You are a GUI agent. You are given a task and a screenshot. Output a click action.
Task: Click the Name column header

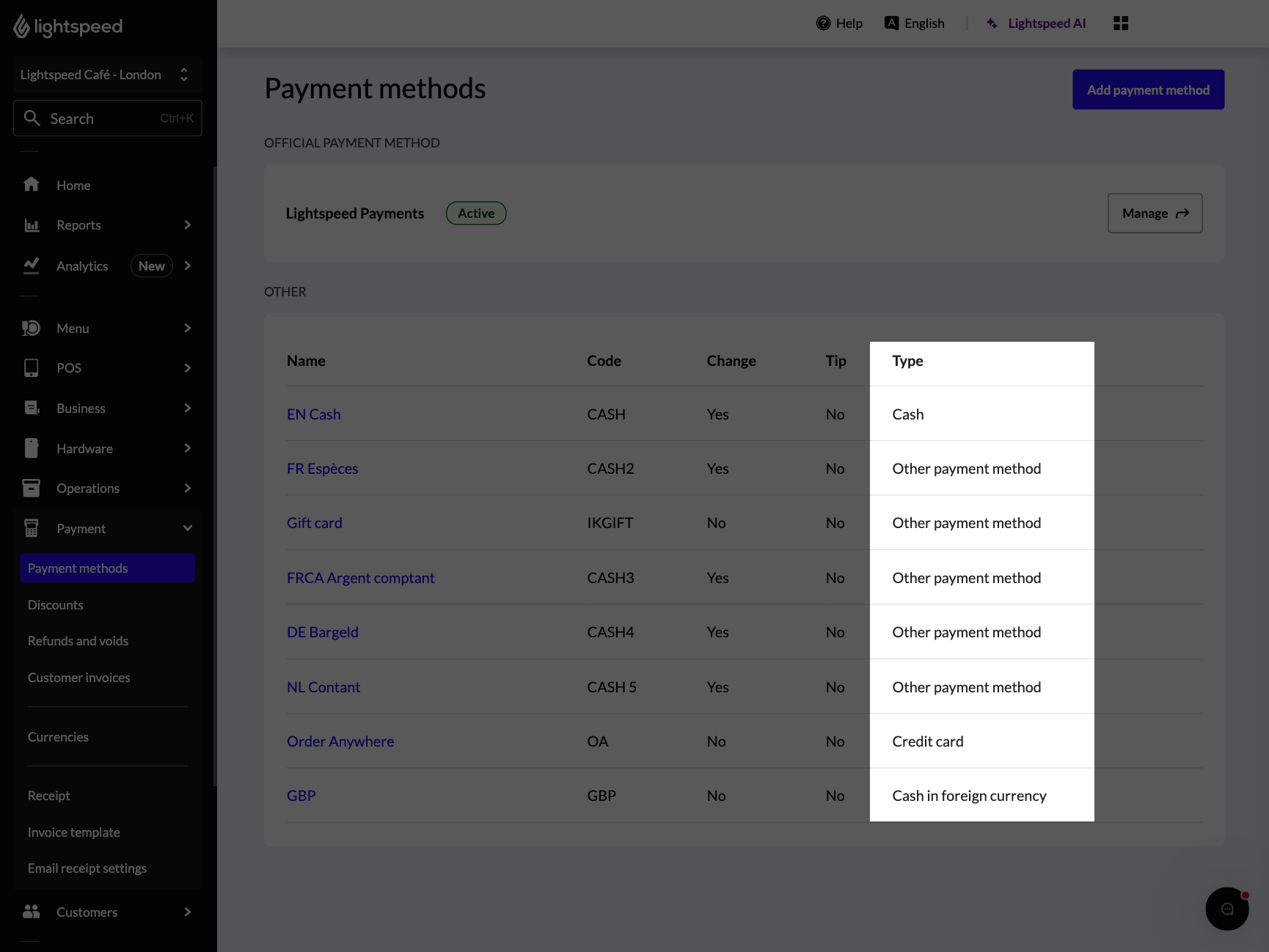pos(306,361)
